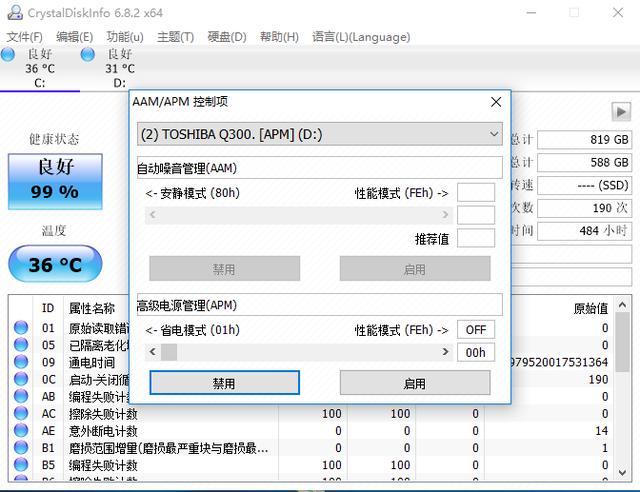Click the 484 小时 power-on hours field
Screen dimensions: 640x492
tap(584, 231)
